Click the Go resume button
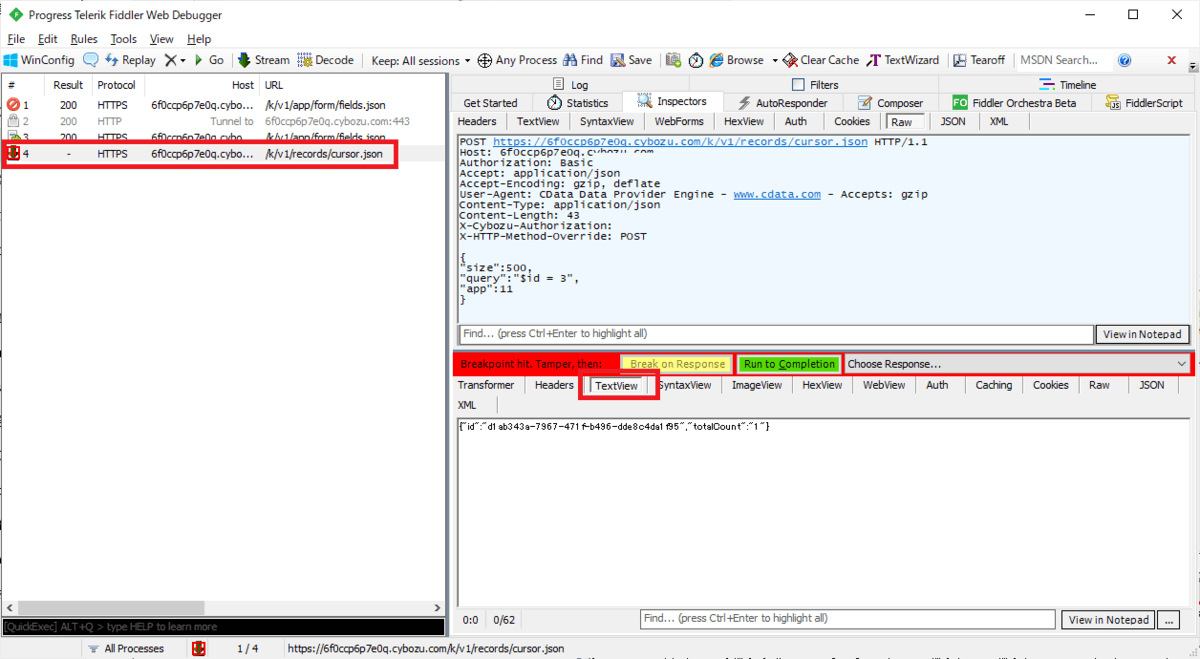The width and height of the screenshot is (1200, 659). [209, 60]
